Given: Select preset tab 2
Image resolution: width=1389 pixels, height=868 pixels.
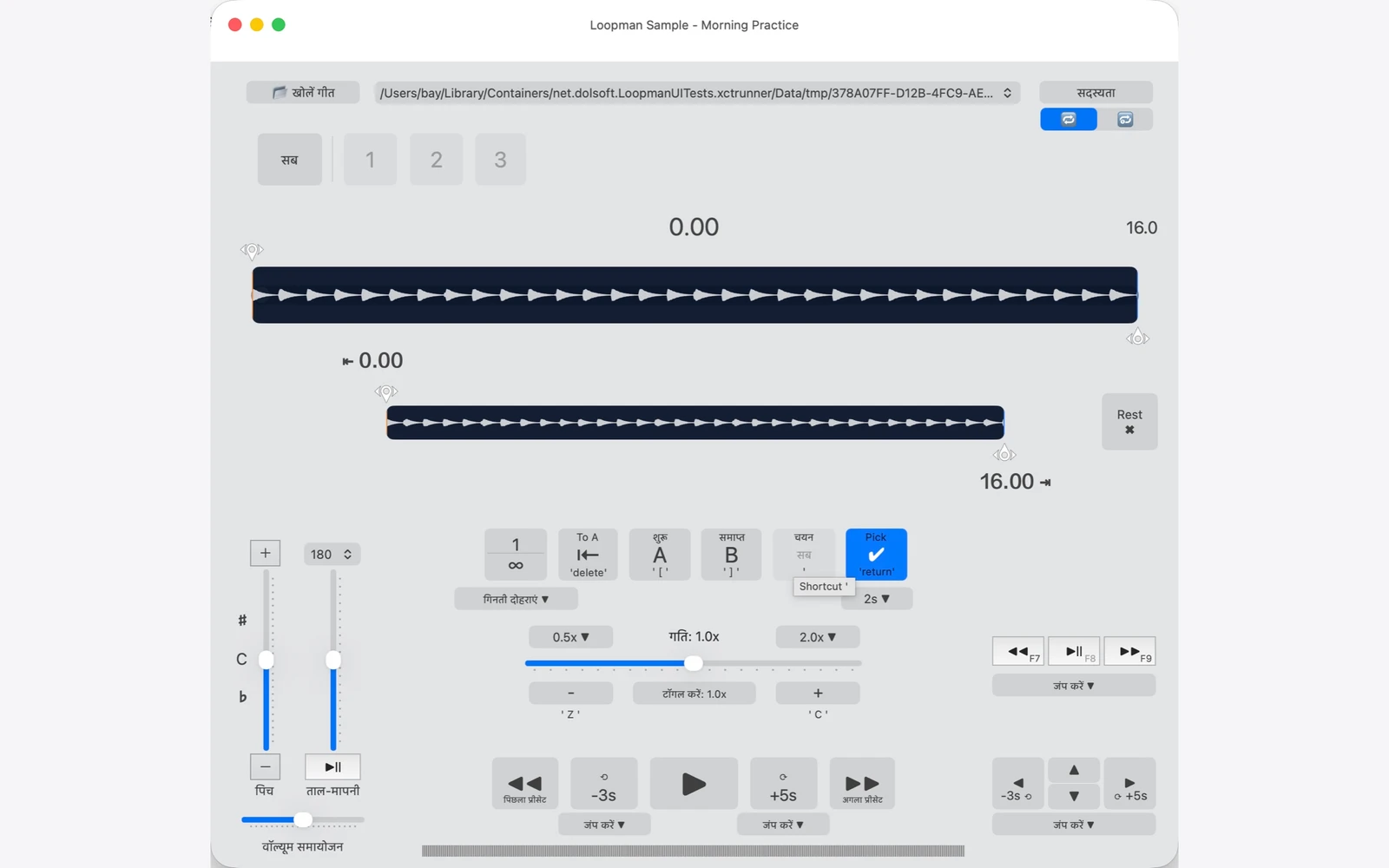Looking at the screenshot, I should tap(437, 160).
